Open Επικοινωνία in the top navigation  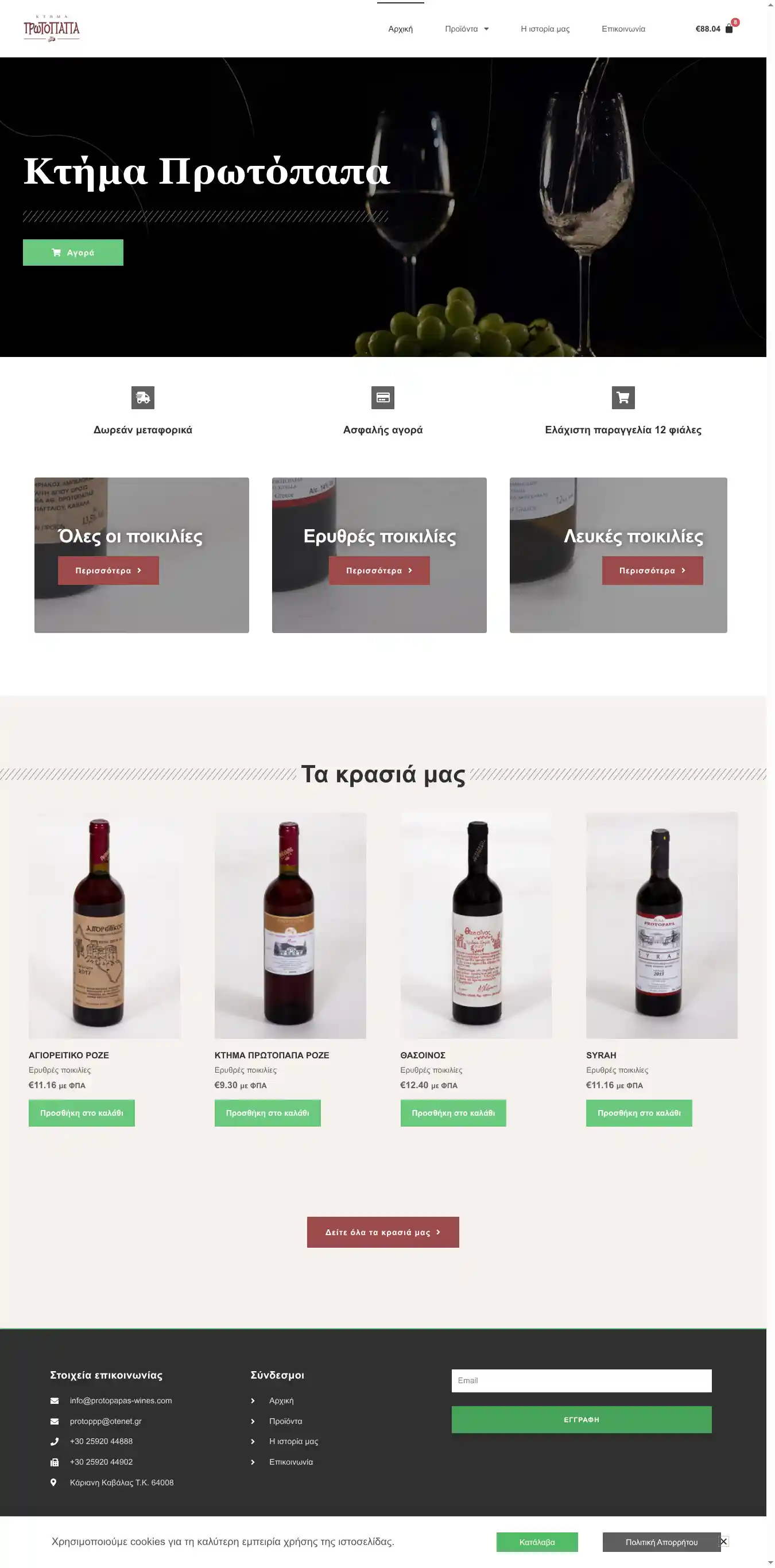[x=623, y=29]
